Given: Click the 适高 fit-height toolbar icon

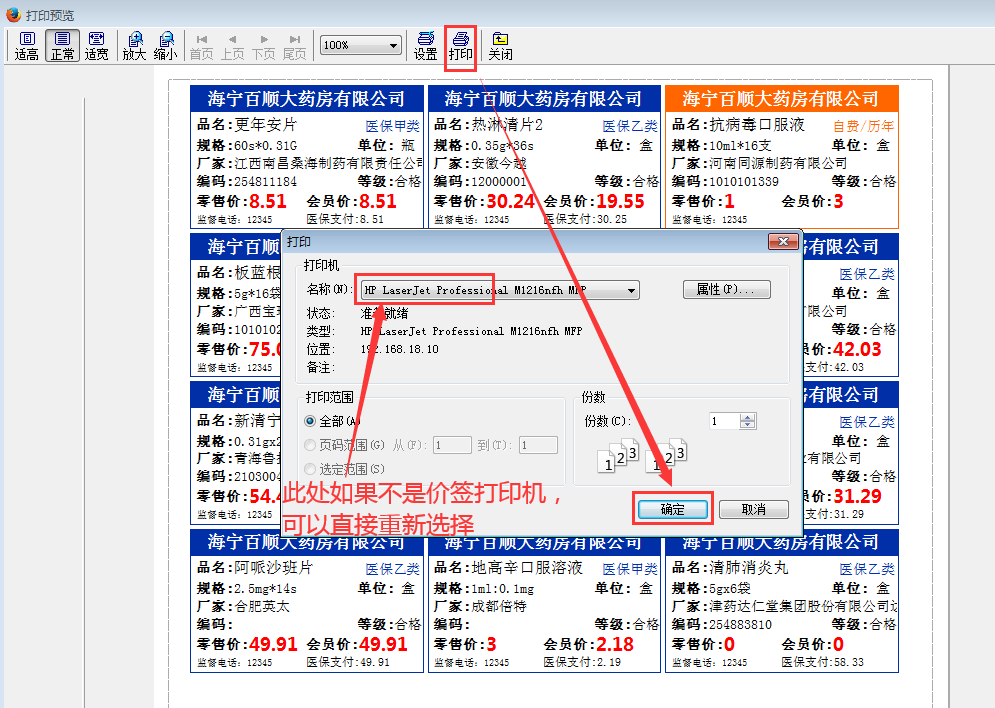Looking at the screenshot, I should 27,46.
